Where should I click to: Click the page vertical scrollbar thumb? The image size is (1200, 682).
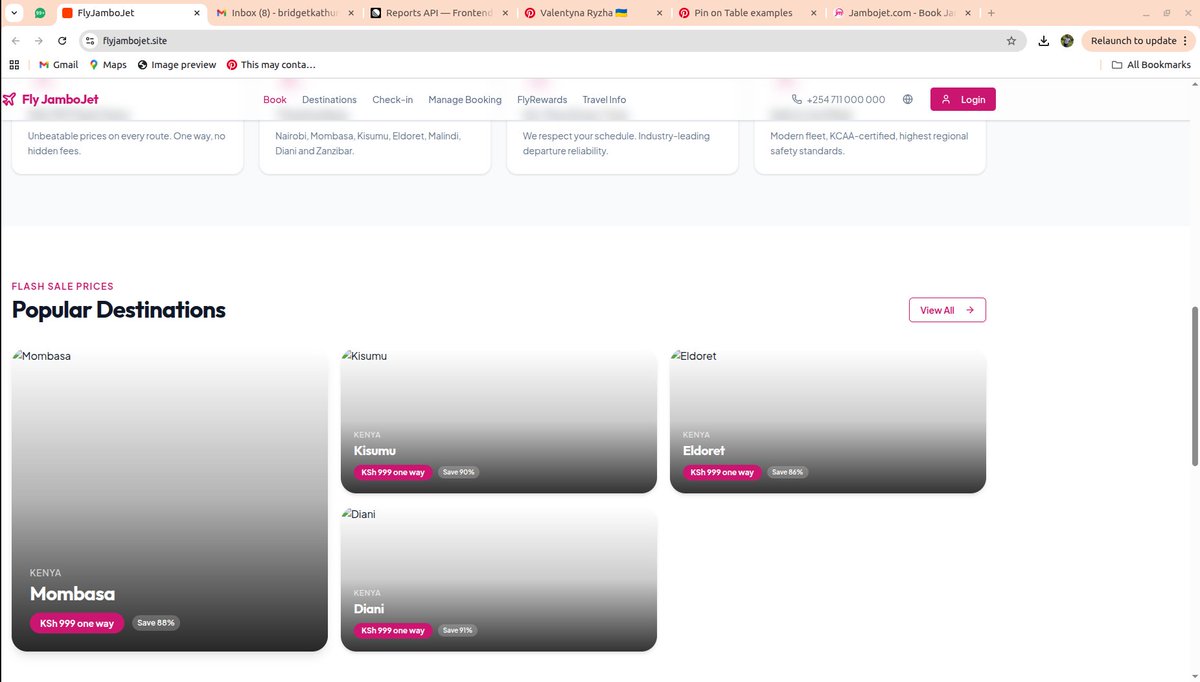click(x=1194, y=385)
